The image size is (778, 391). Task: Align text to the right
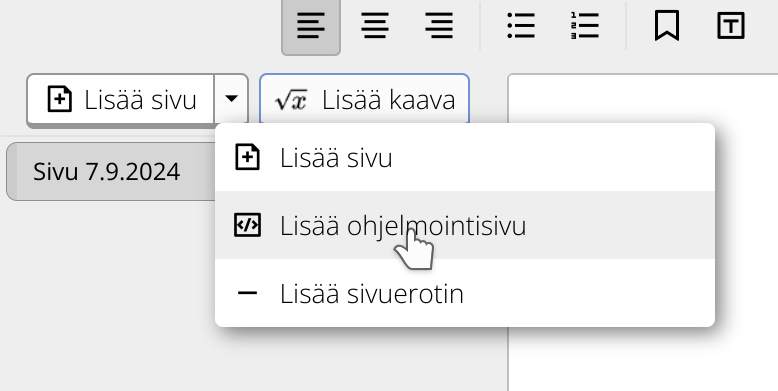click(439, 26)
